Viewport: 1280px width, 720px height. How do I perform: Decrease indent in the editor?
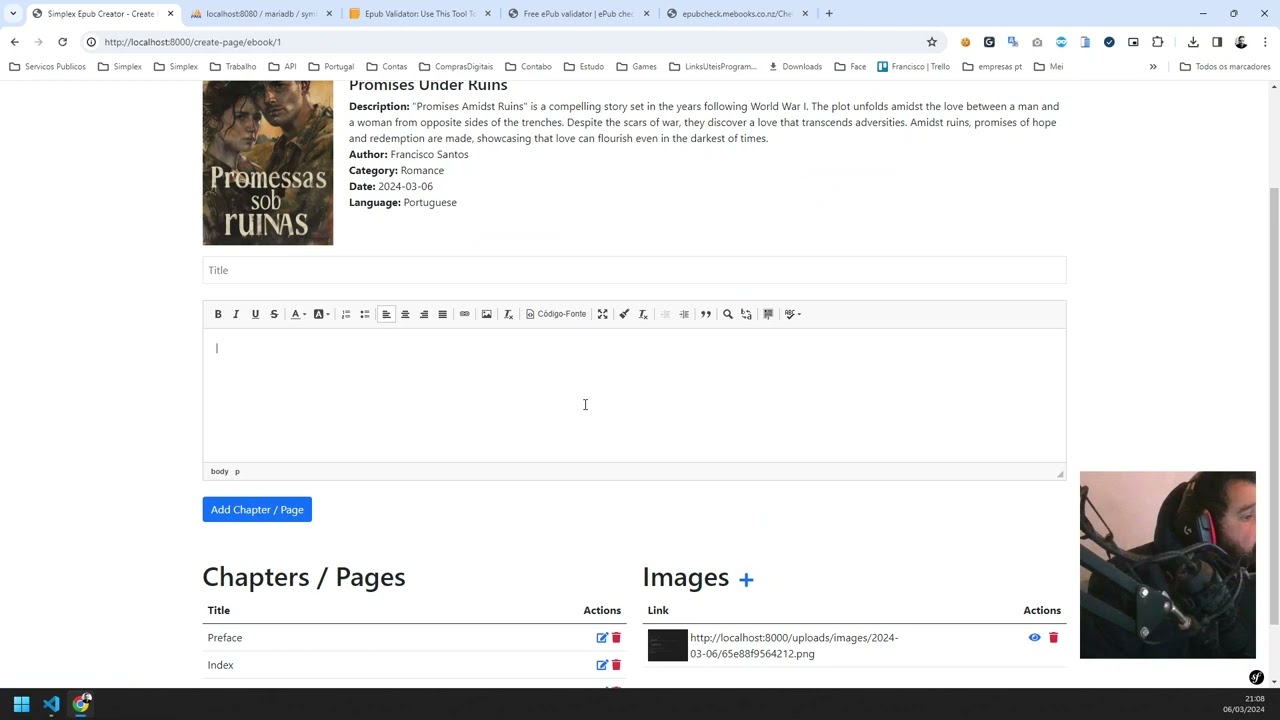pos(665,314)
